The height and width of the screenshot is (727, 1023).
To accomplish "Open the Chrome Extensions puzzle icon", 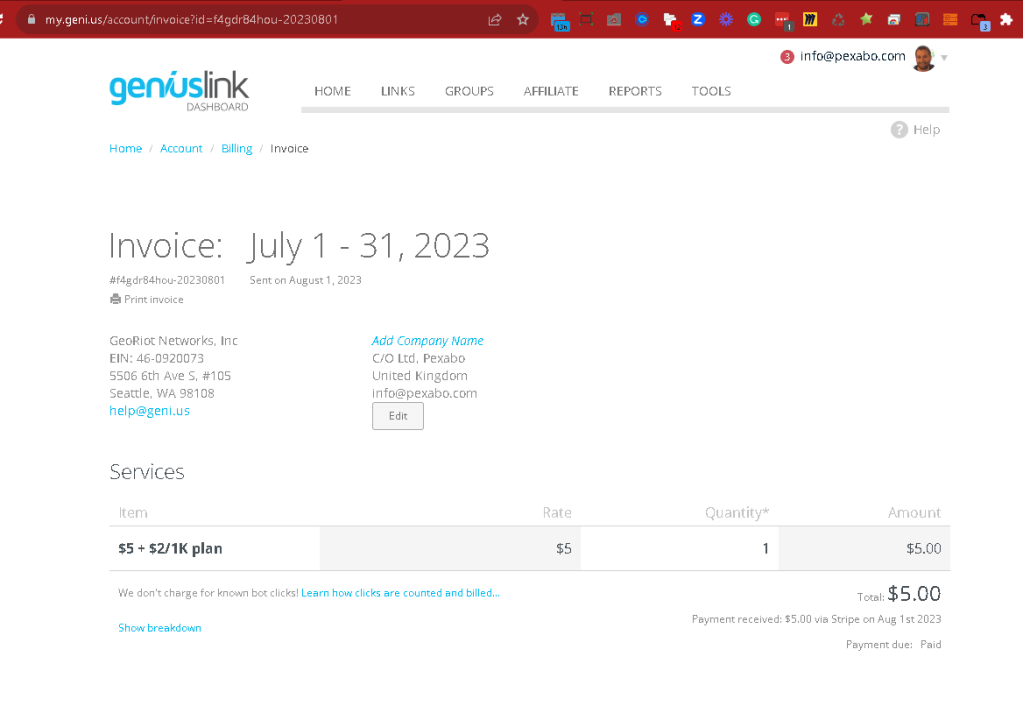I will [x=1007, y=20].
